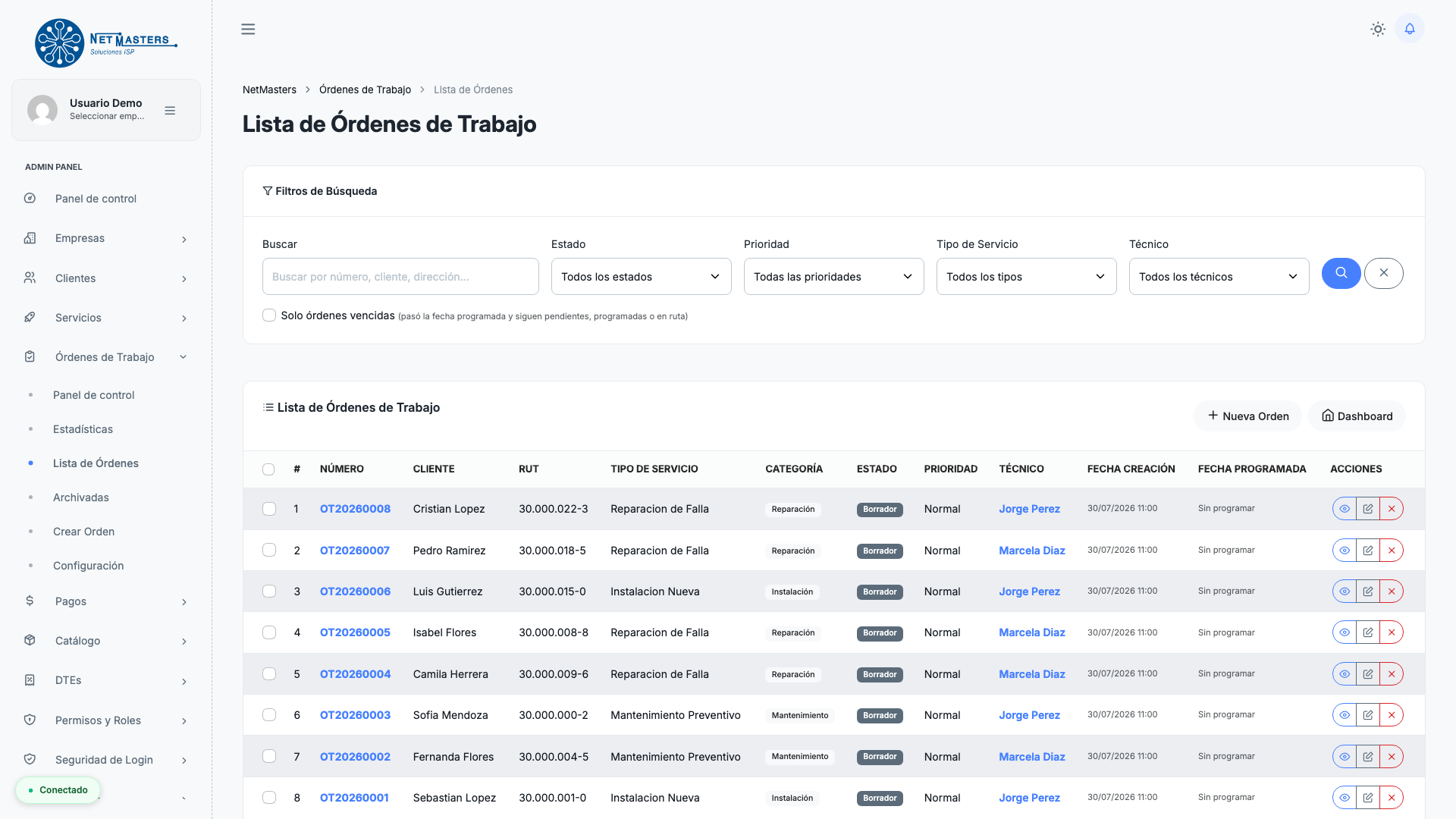View order OT20260005 with eye icon
Screen dimensions: 1456x819
(x=1345, y=632)
